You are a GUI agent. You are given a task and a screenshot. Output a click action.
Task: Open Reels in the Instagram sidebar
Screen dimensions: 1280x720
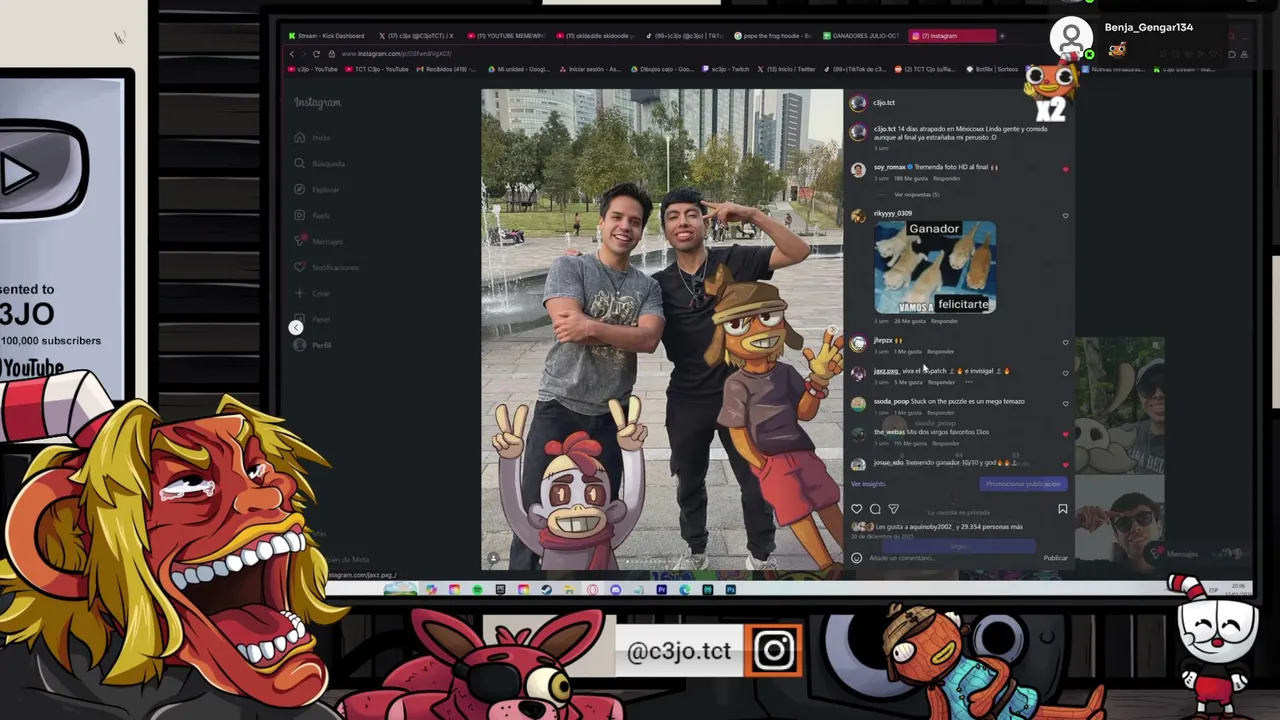(x=313, y=216)
